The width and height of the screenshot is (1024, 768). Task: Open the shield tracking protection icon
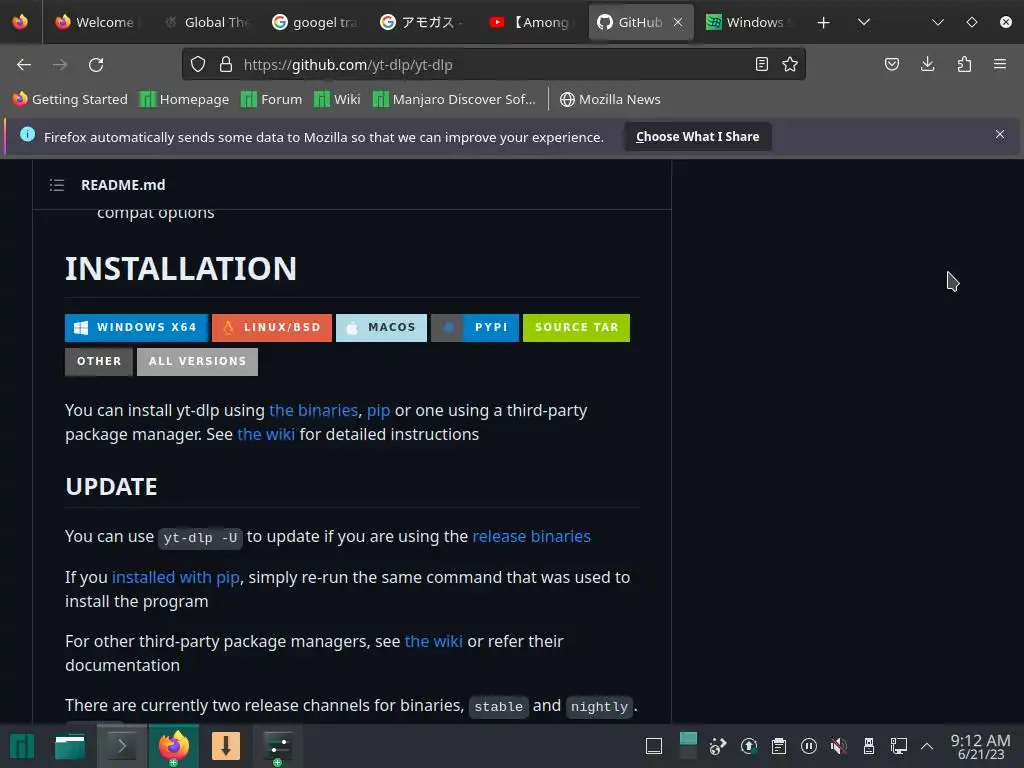point(198,64)
